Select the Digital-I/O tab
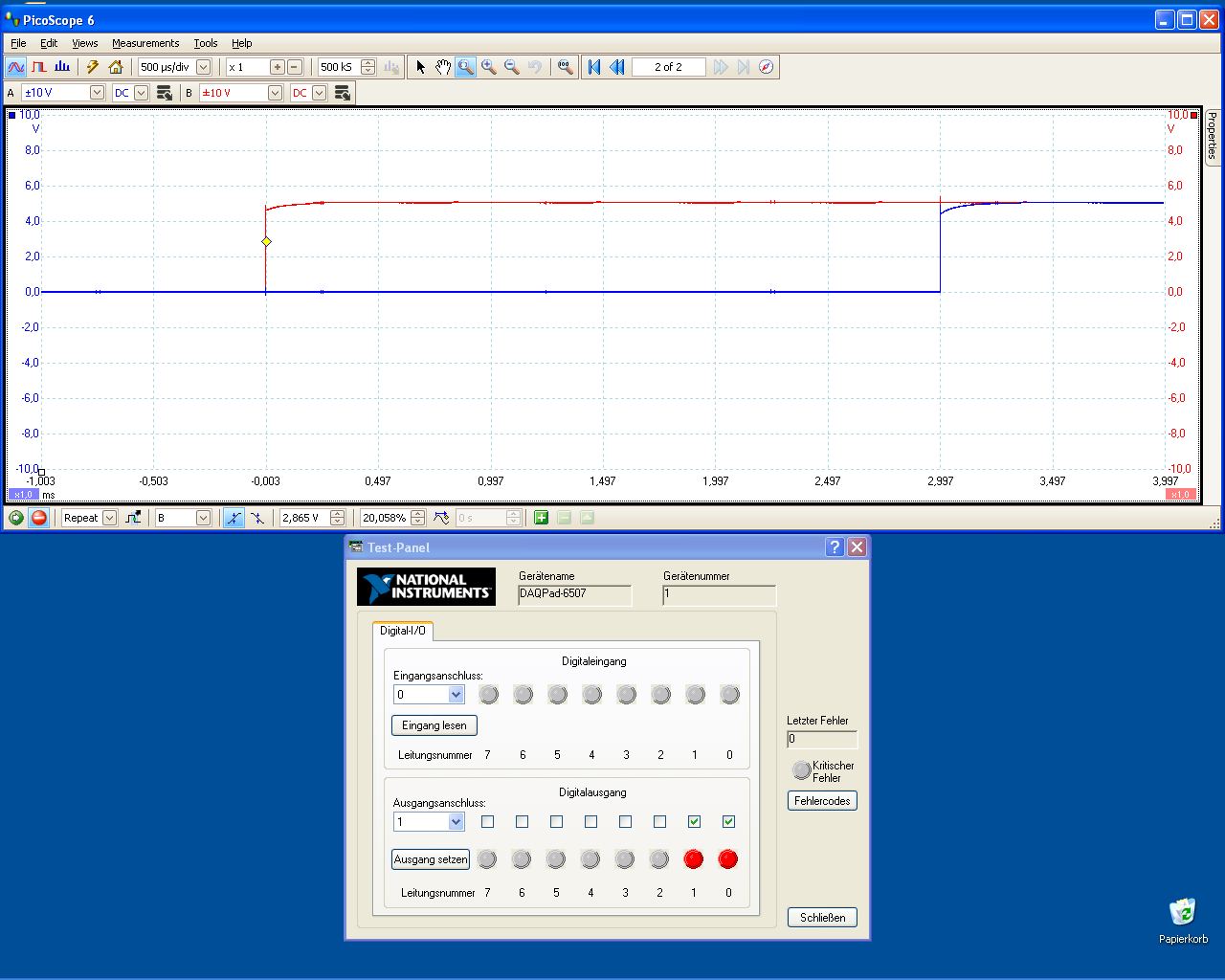 point(403,631)
